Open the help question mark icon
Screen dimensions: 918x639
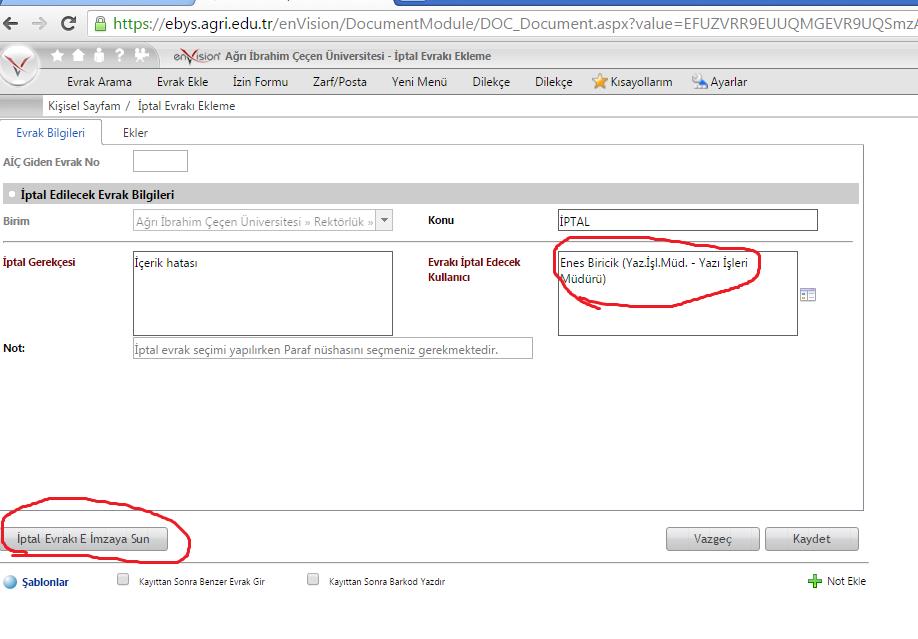(x=118, y=56)
